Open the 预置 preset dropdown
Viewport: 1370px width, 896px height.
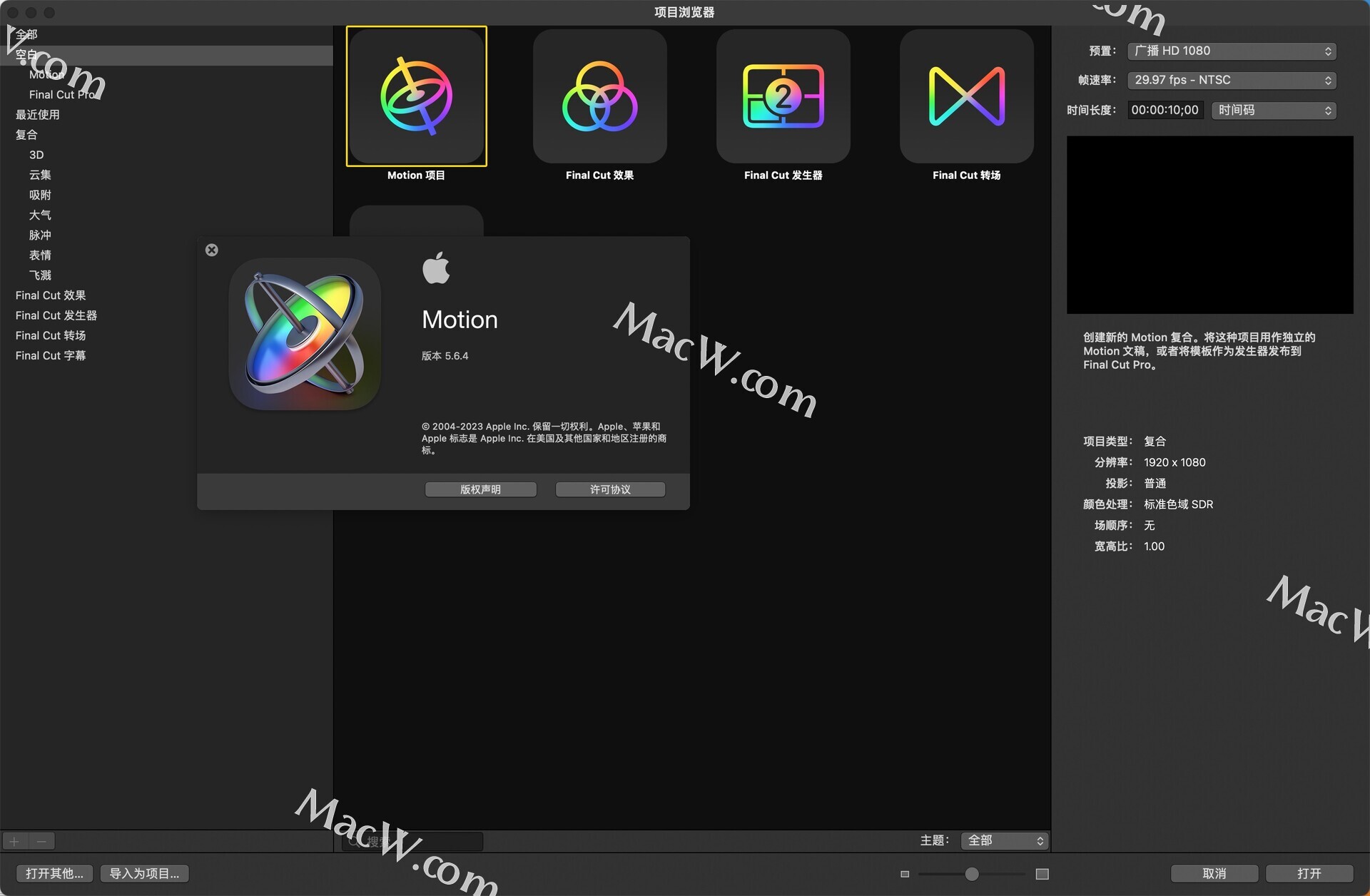coord(1232,51)
